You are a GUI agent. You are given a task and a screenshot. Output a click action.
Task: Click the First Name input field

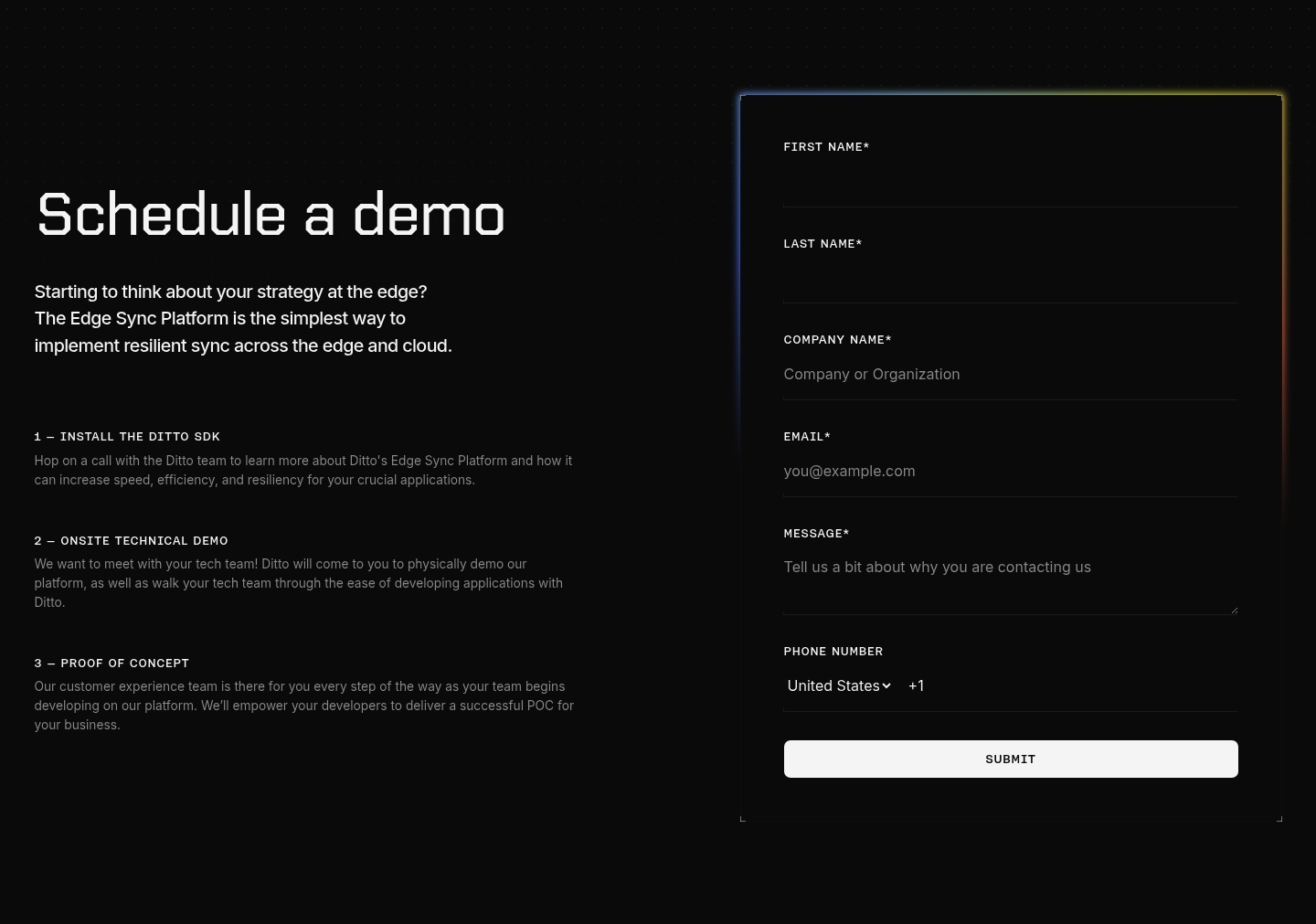(x=1010, y=186)
